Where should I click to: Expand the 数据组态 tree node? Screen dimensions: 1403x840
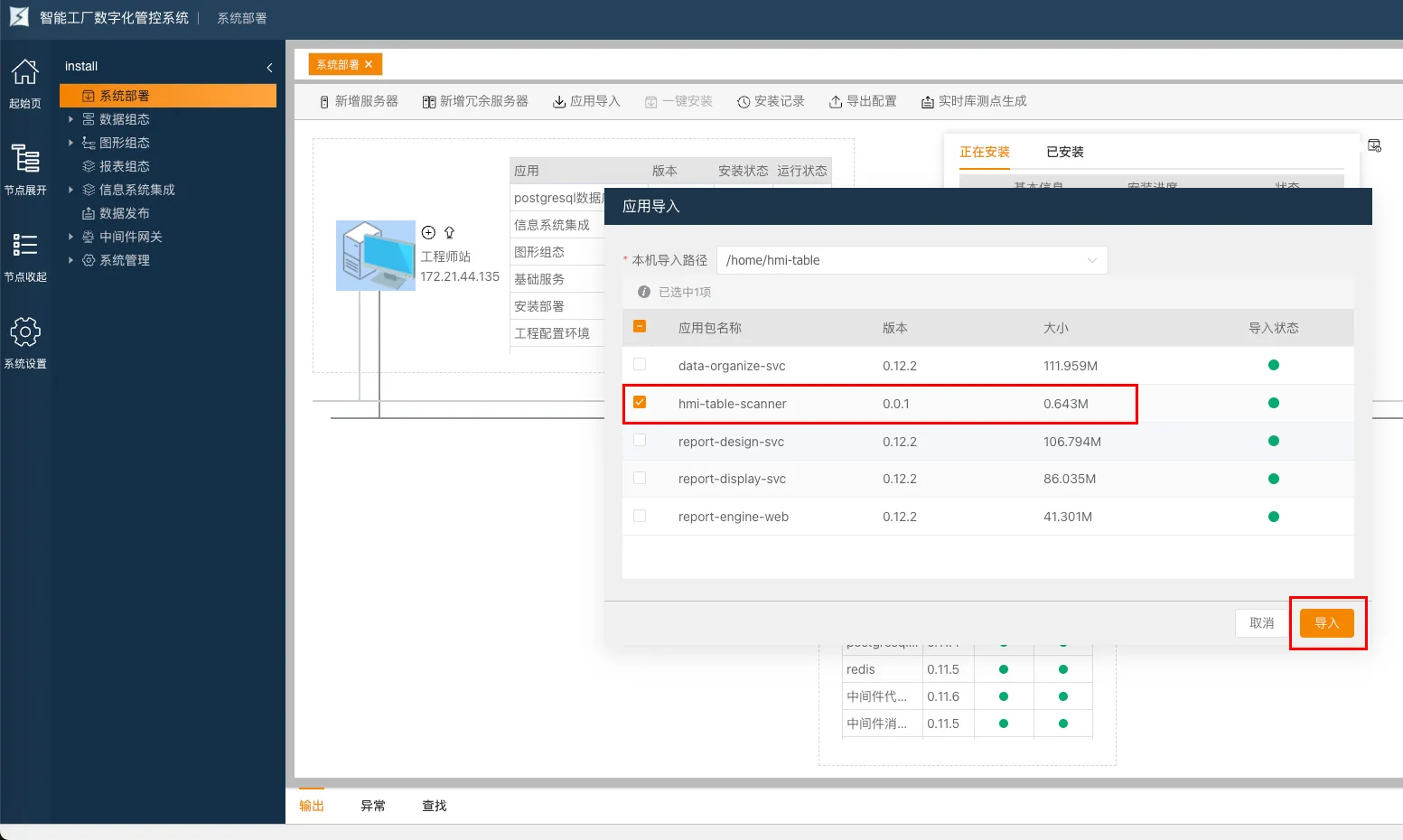70,119
